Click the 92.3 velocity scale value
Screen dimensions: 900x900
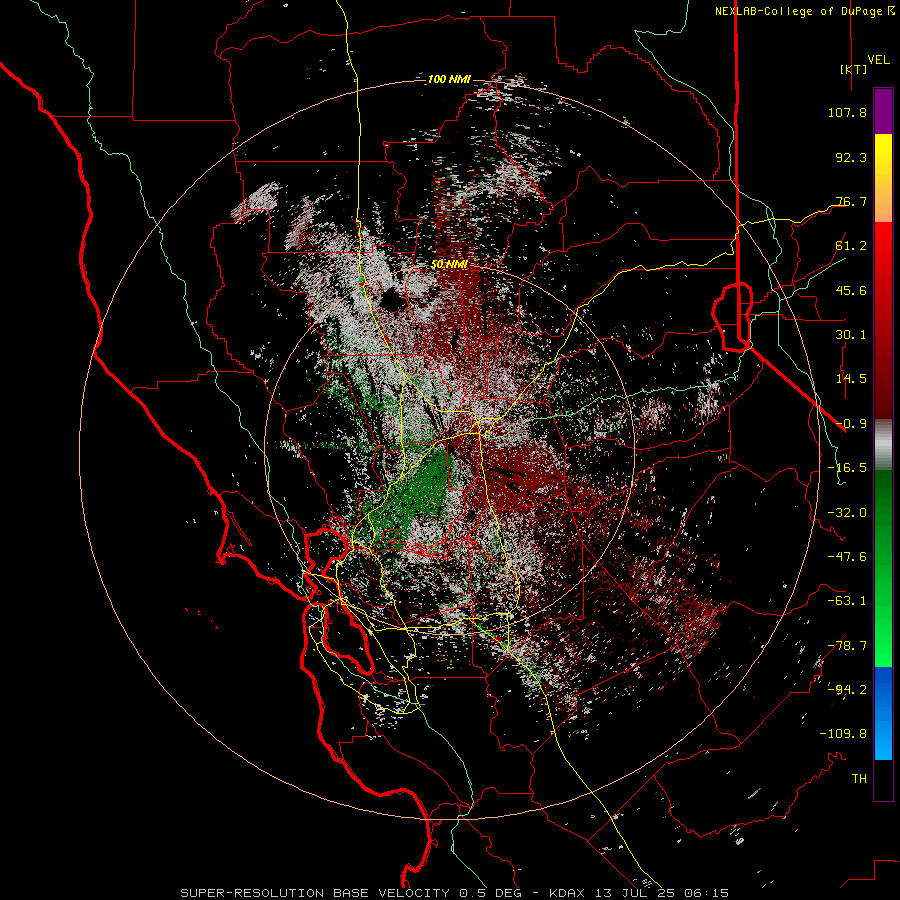coord(851,157)
